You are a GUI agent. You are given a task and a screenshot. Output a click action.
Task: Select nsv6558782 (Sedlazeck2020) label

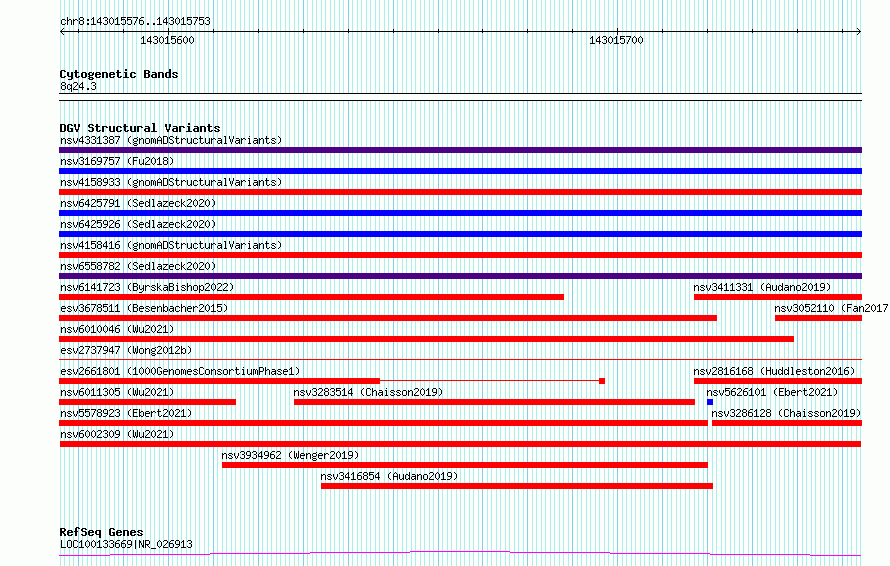click(138, 266)
